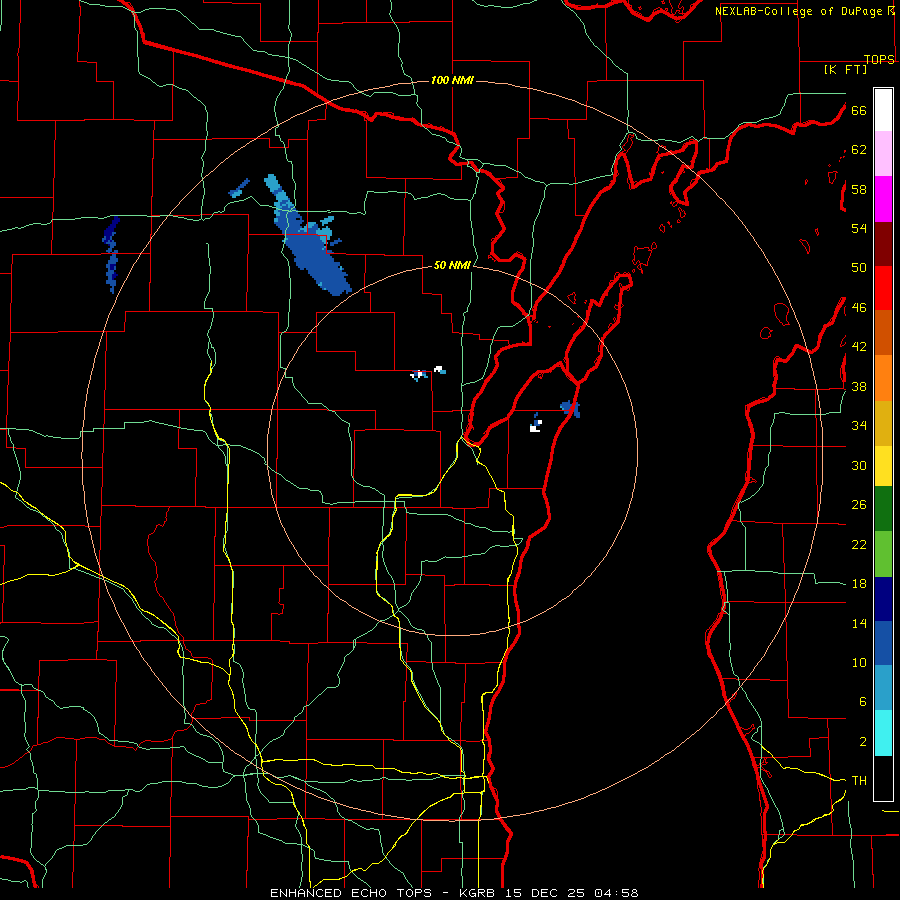Click the legend value 50
The width and height of the screenshot is (900, 900).
click(859, 268)
